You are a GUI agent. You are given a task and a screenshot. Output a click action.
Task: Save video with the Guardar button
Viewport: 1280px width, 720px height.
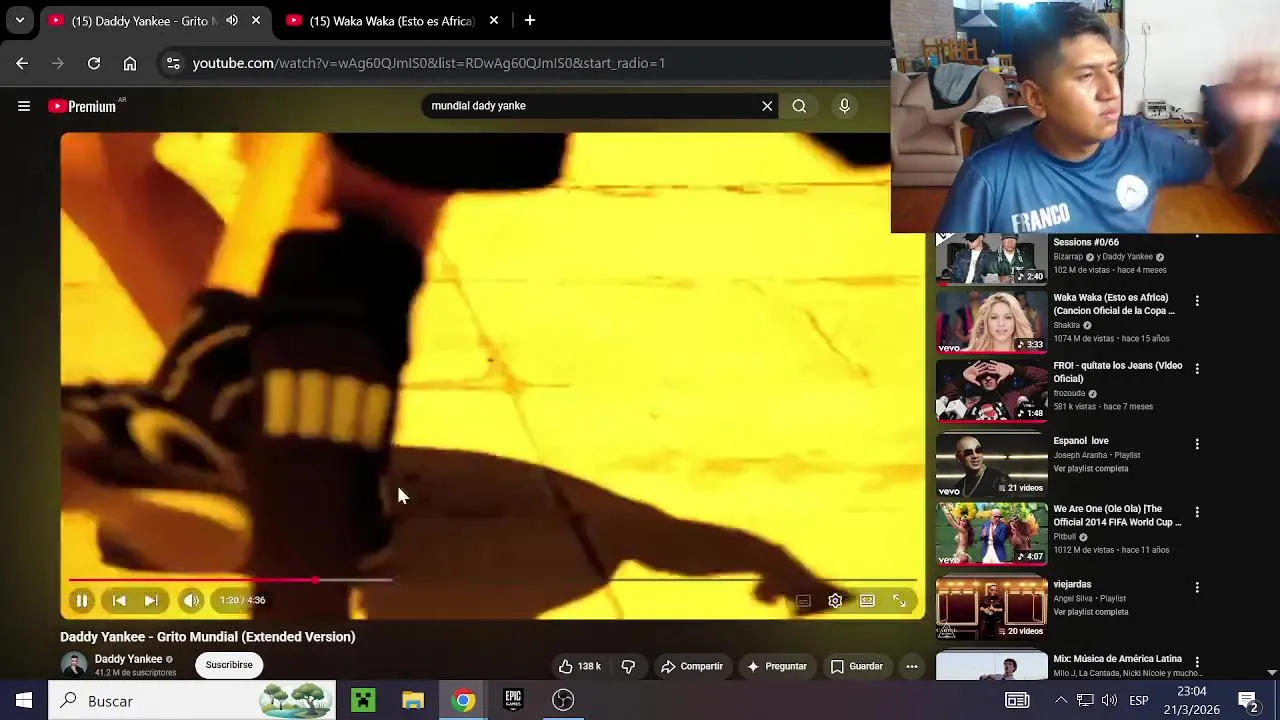pyautogui.click(x=857, y=666)
